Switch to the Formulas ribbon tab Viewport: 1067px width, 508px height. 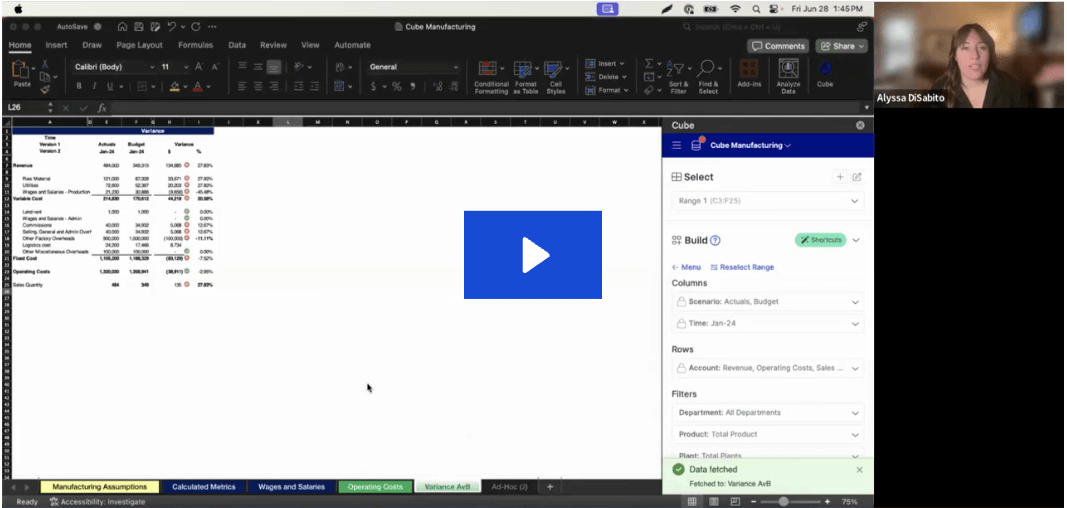pyautogui.click(x=195, y=45)
